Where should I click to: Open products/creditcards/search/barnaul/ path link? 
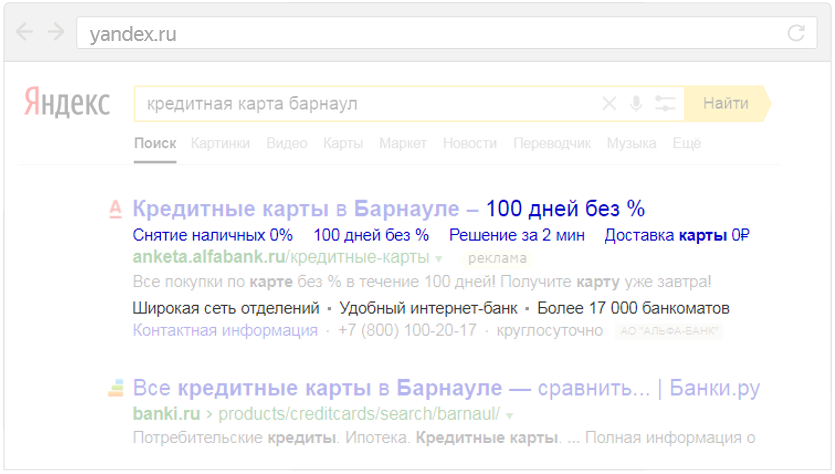tap(359, 413)
